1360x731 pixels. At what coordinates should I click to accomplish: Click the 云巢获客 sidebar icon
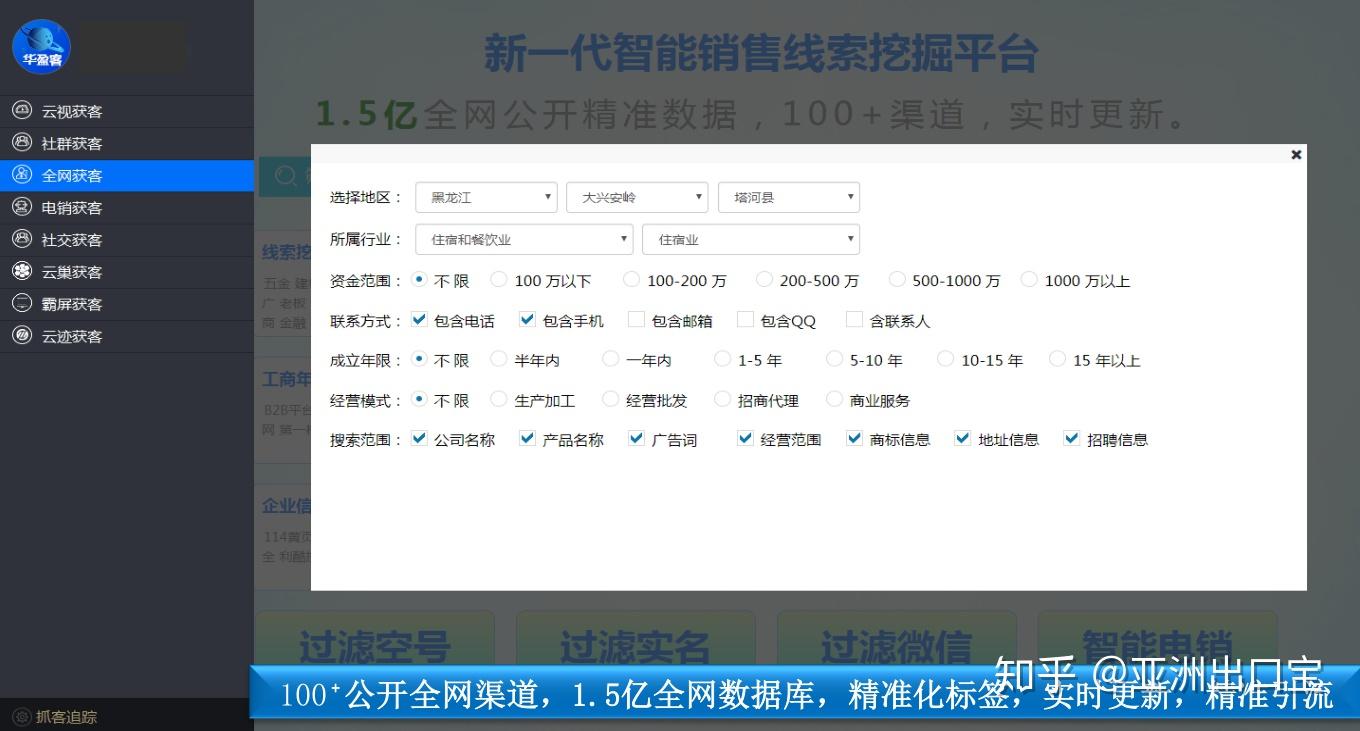[x=22, y=271]
